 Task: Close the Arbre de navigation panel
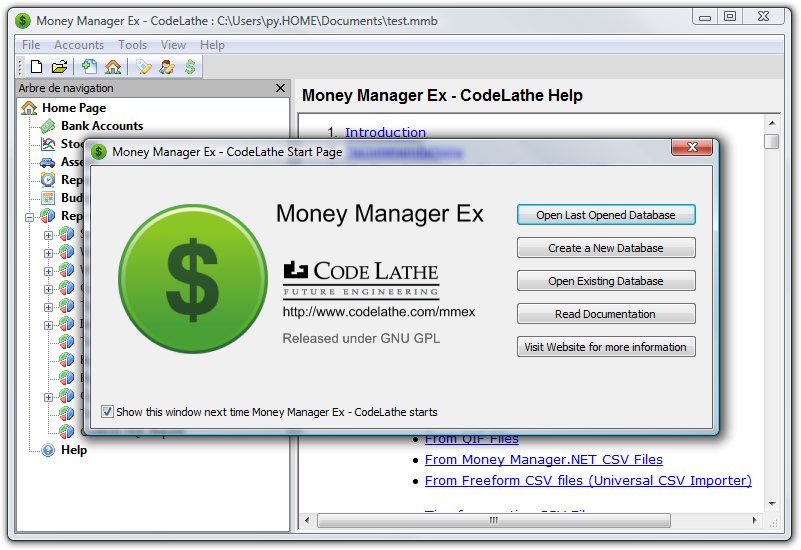click(280, 88)
